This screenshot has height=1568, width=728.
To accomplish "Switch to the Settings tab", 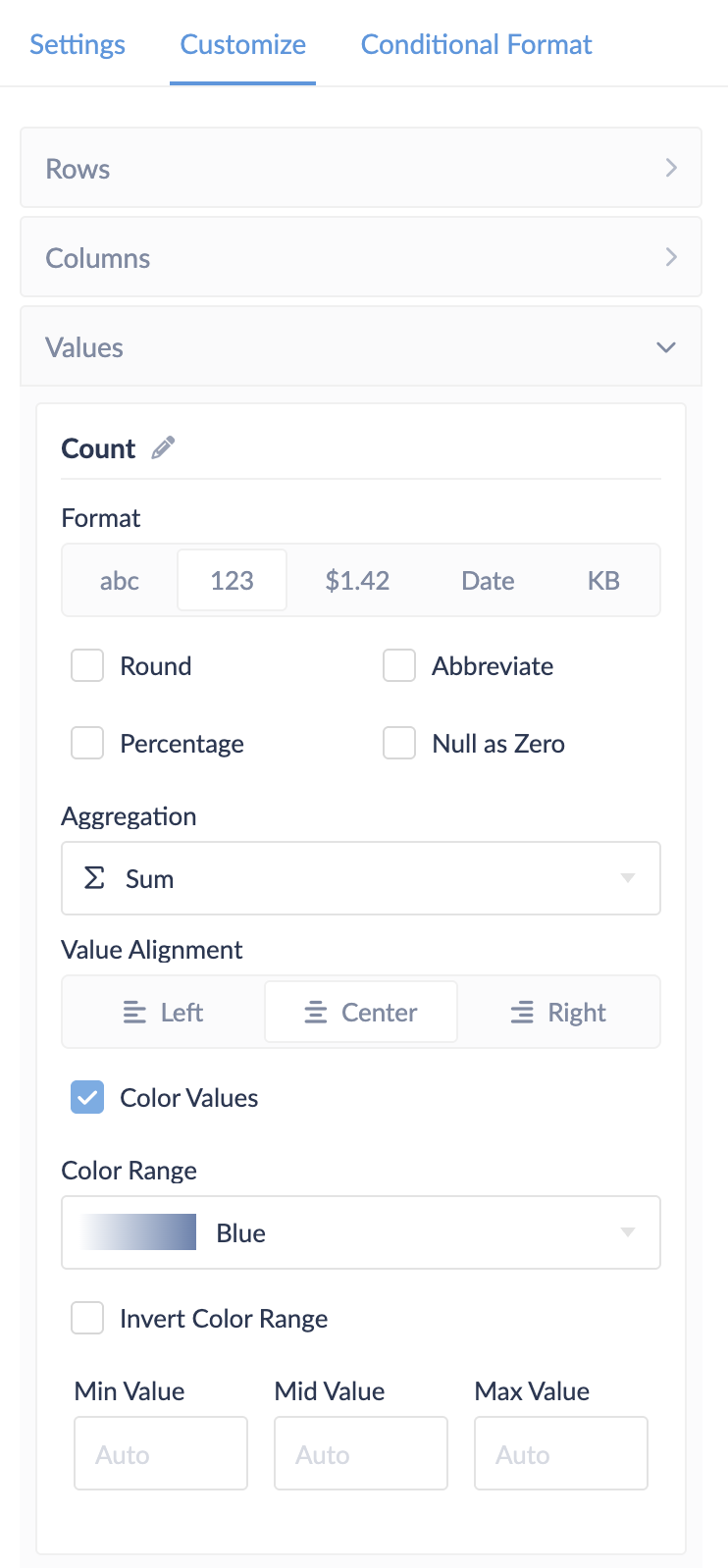I will point(78,44).
